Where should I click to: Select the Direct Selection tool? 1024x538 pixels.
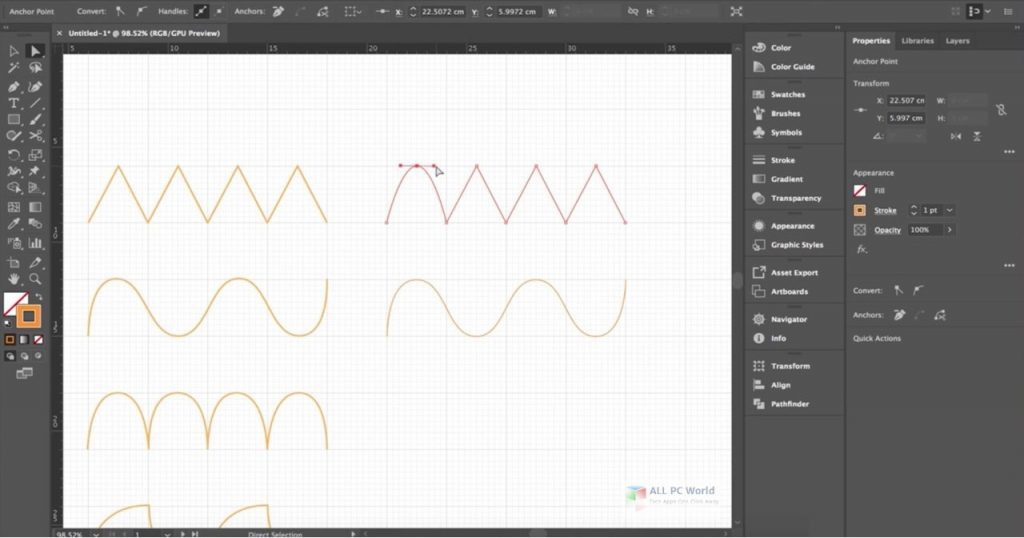coord(36,50)
